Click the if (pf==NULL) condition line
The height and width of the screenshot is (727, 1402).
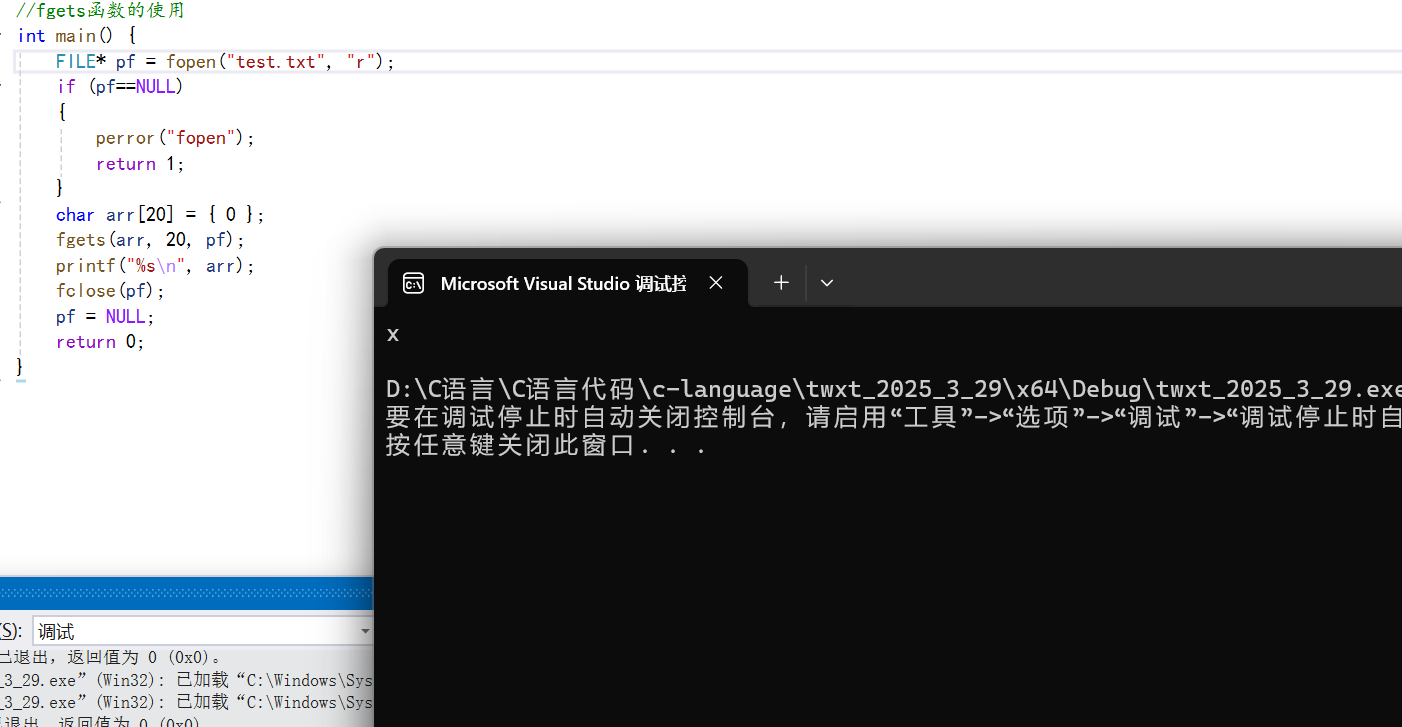tap(120, 87)
